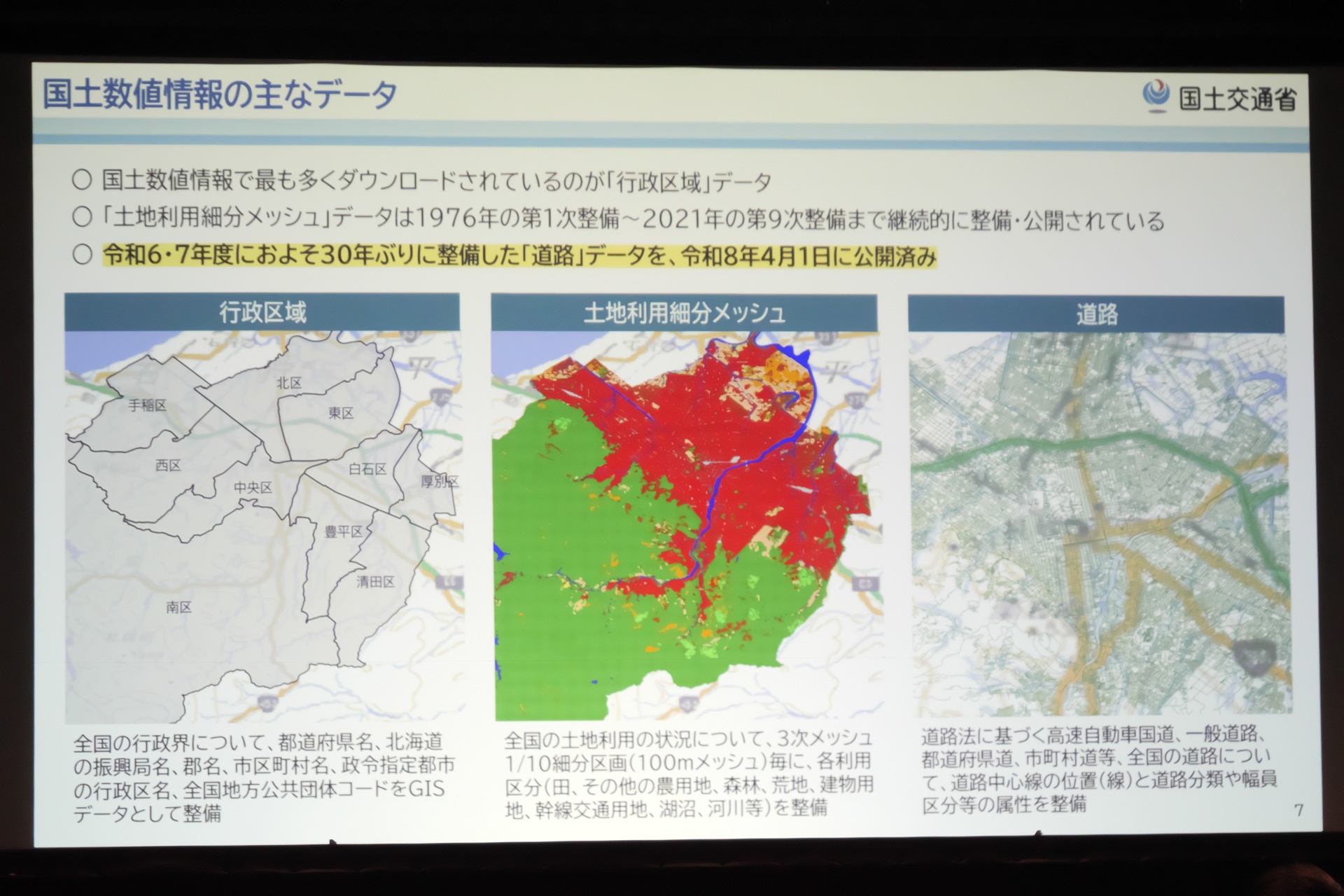
Task: Click the 国土交通省 ministry name text
Action: (x=1238, y=99)
